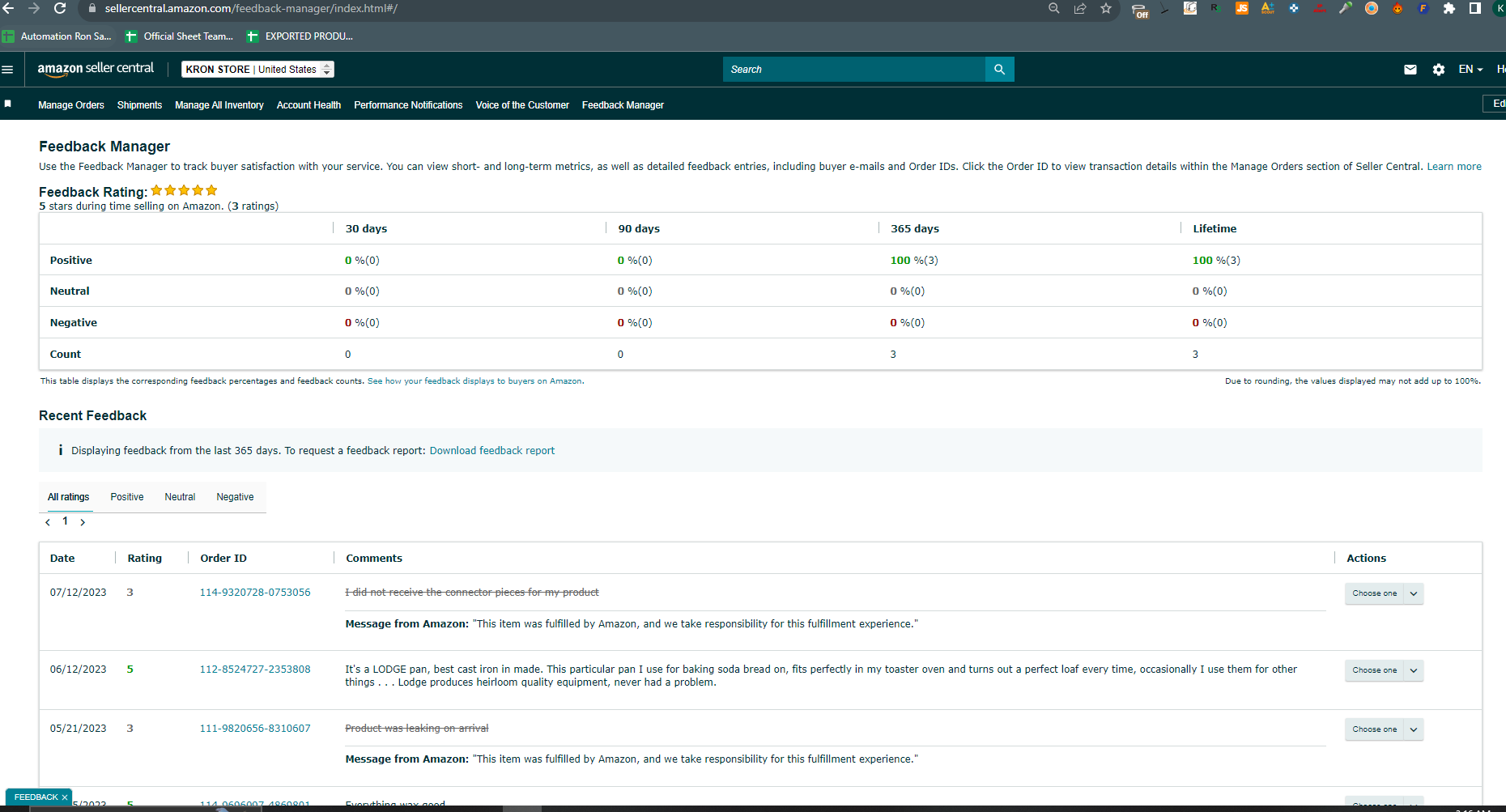The width and height of the screenshot is (1506, 812).
Task: Open Feedback Manager in navigation bar
Action: point(623,105)
